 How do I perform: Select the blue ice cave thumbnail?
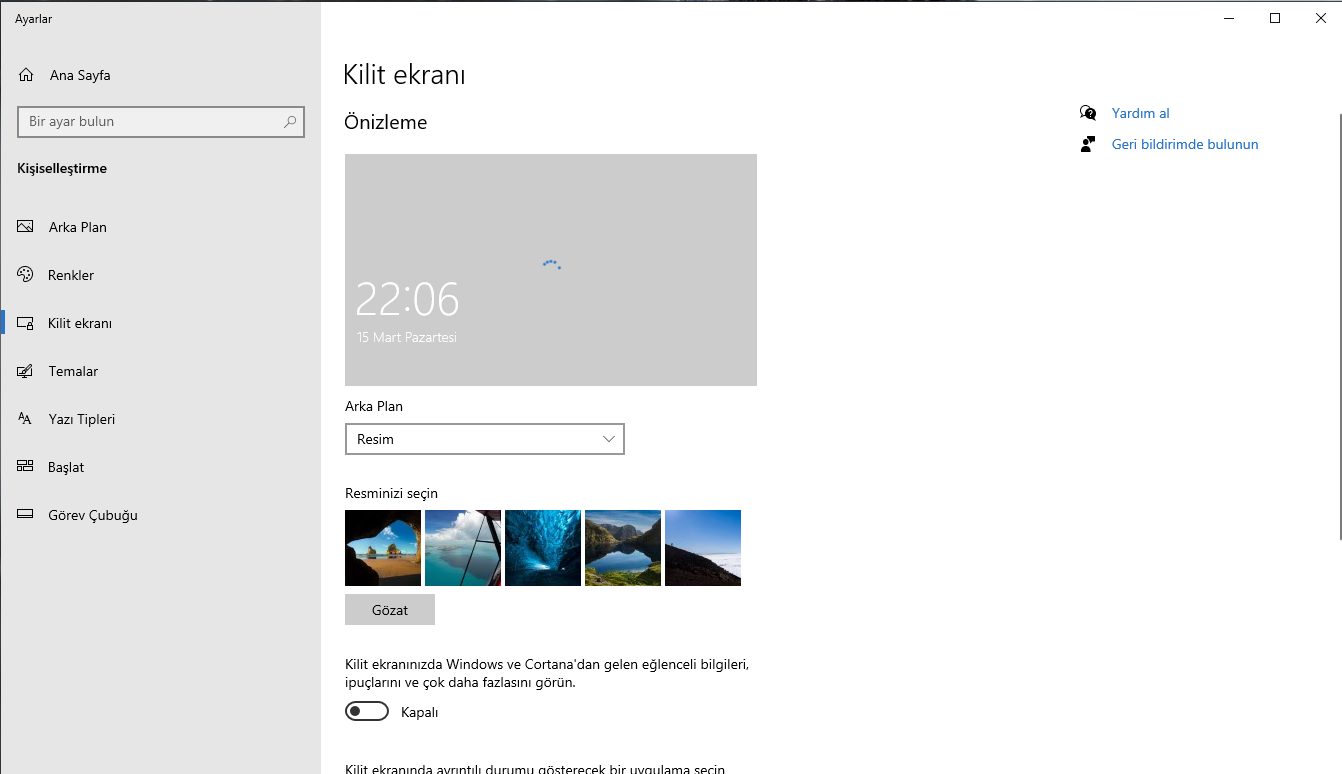543,548
